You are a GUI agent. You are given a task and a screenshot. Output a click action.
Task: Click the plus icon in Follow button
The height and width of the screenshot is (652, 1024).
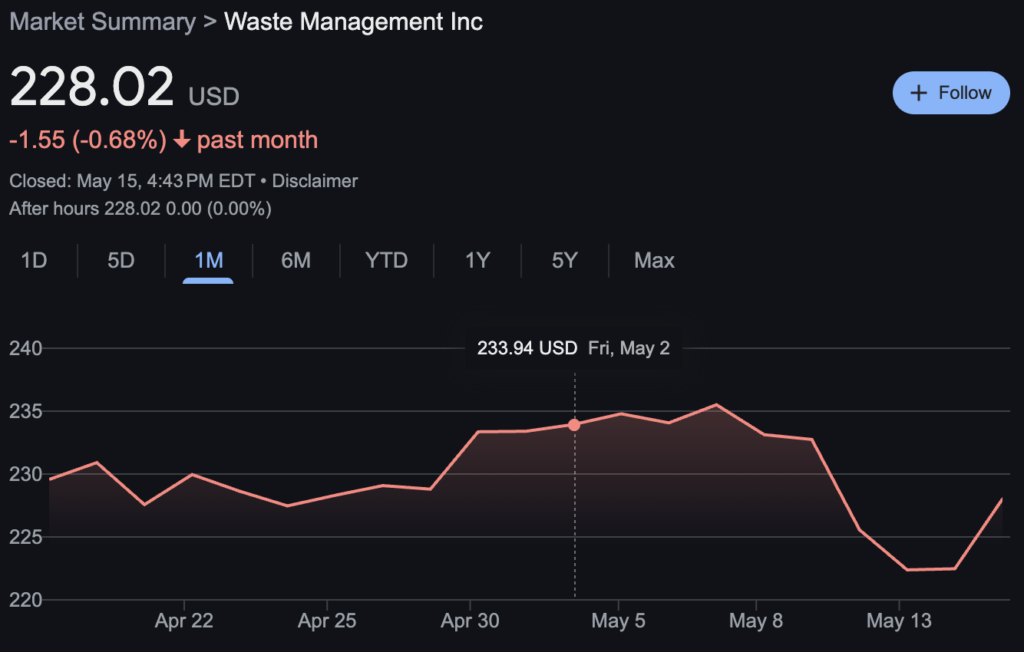[919, 93]
